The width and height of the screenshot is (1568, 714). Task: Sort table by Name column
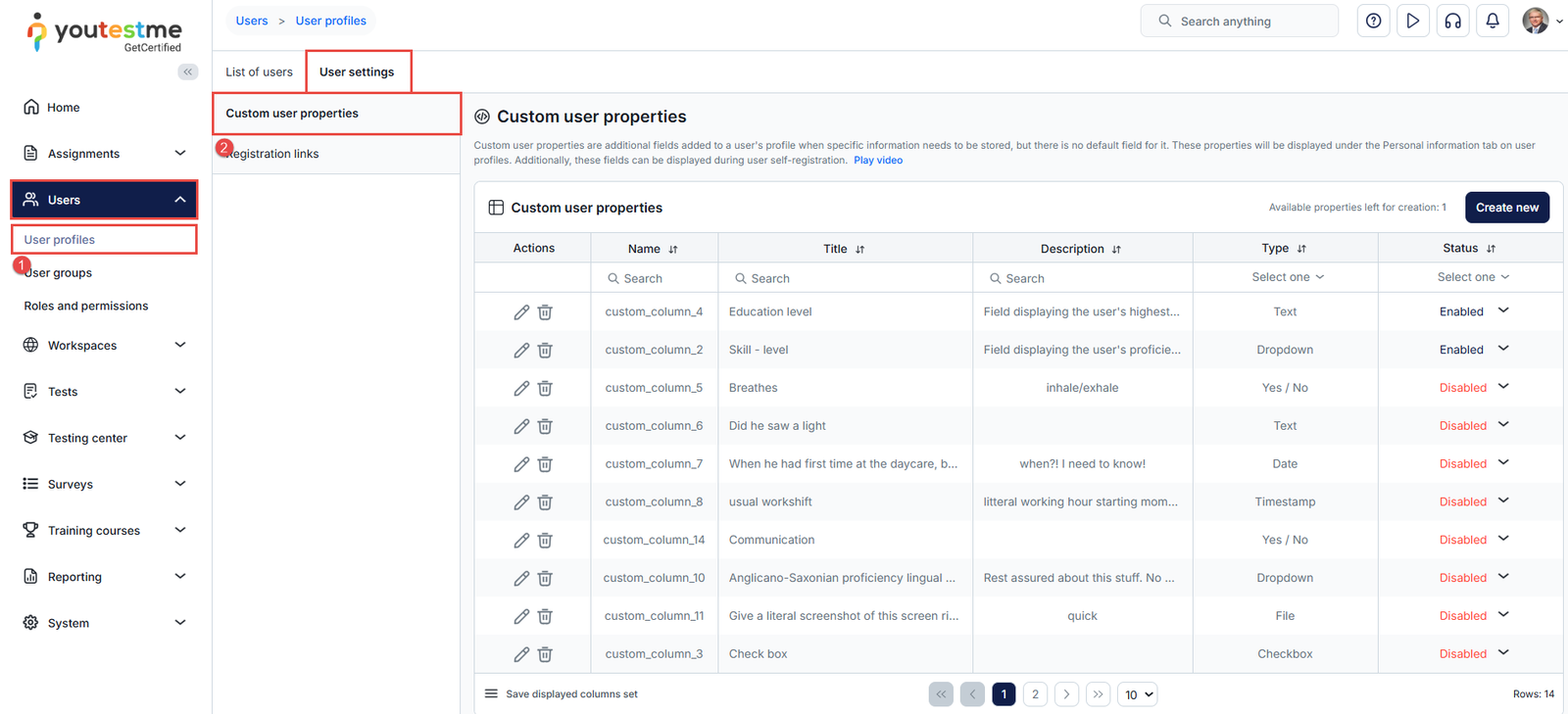coord(673,250)
